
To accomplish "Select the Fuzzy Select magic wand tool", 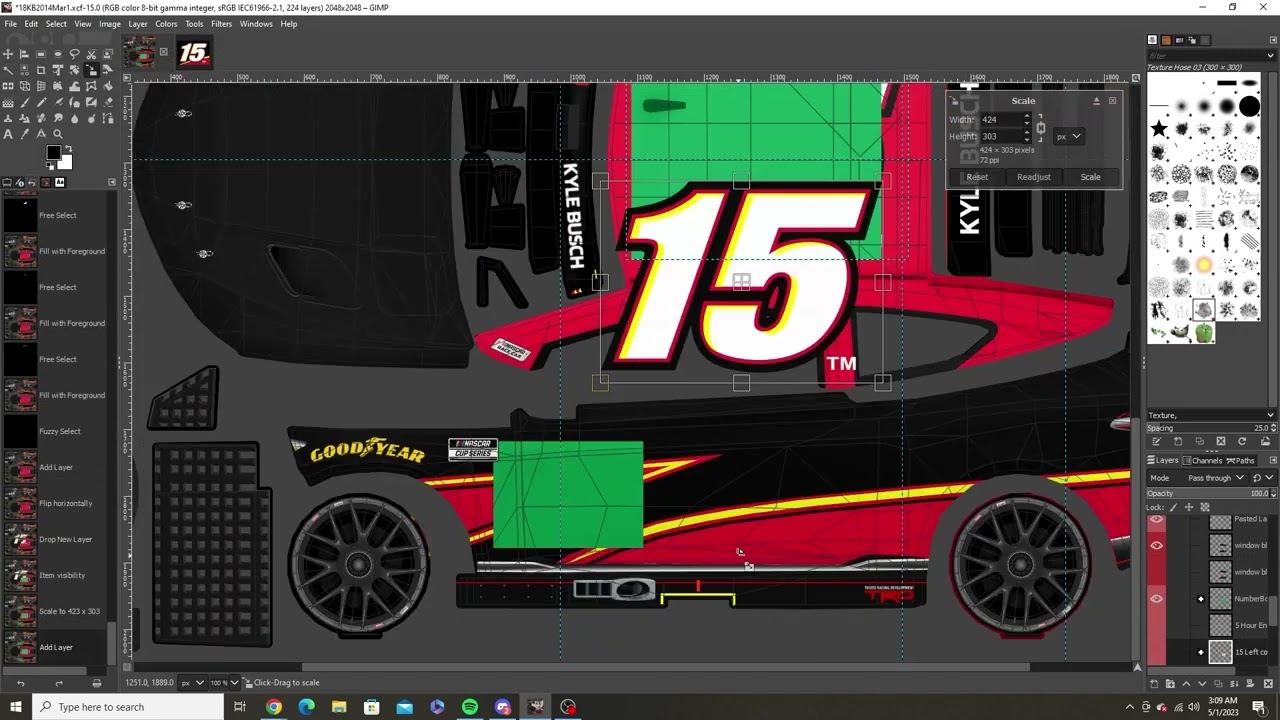I will (8, 70).
